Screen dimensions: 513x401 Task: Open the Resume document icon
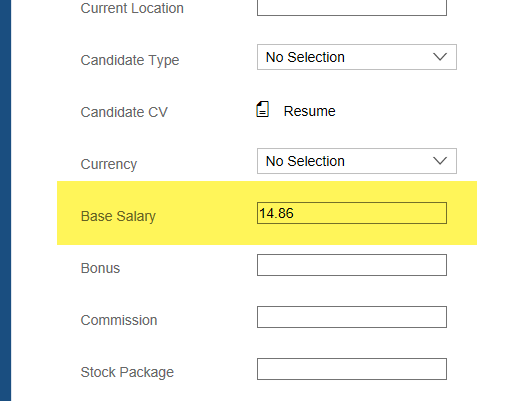262,109
